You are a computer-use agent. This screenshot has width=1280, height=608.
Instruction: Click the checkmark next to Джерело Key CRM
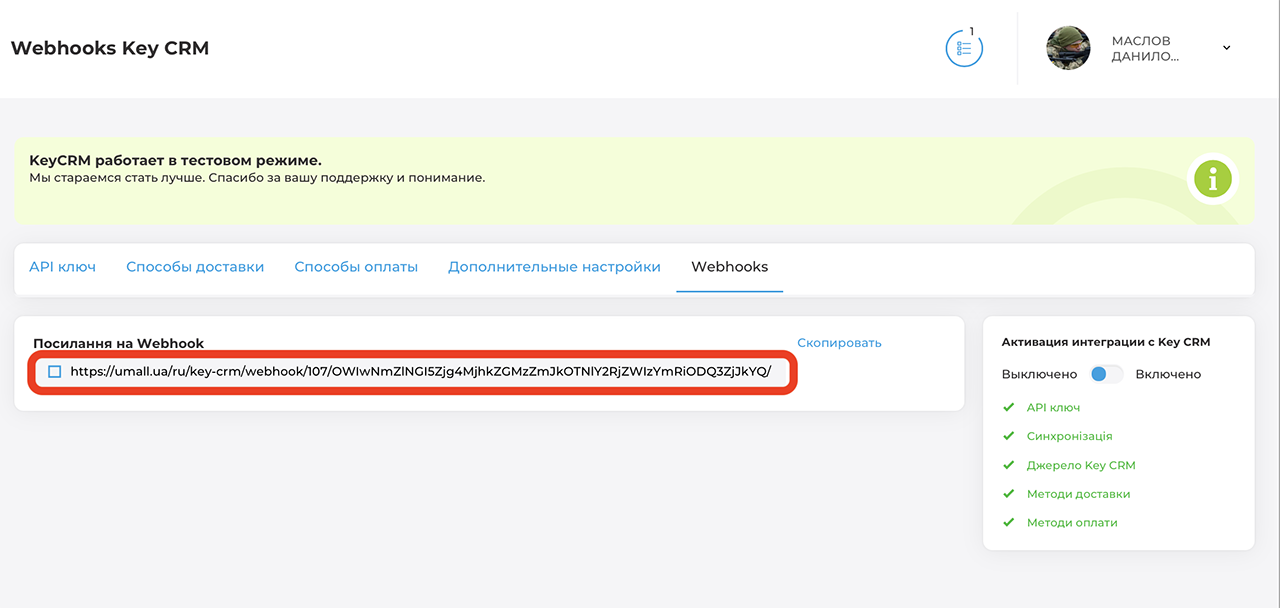click(x=1008, y=466)
